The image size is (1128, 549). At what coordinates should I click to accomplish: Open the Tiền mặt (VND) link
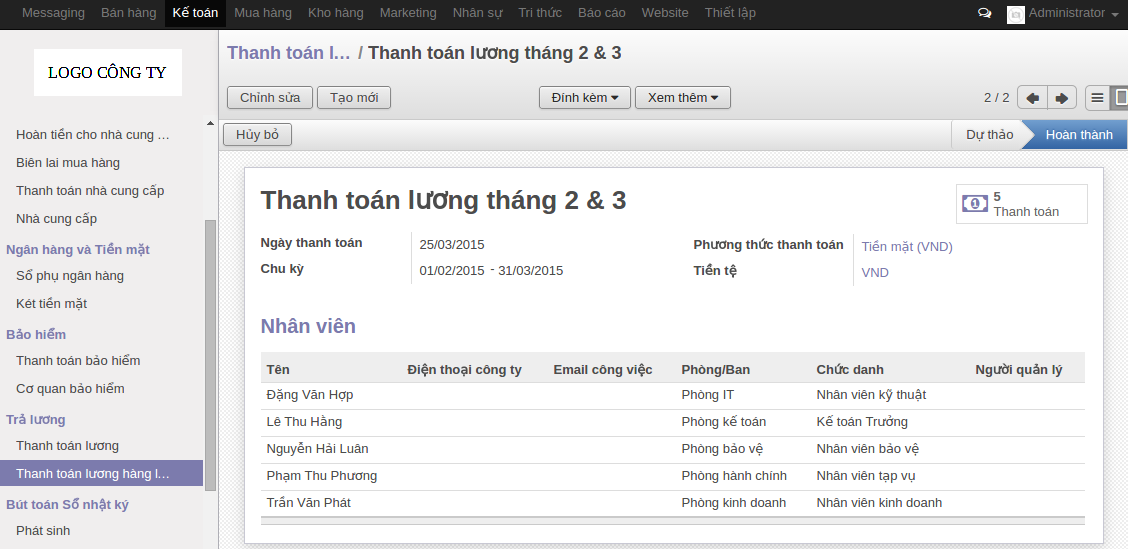pyautogui.click(x=906, y=246)
